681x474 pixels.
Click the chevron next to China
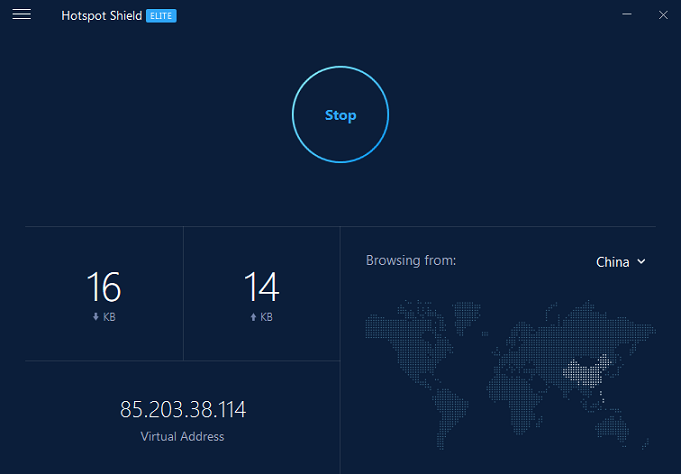[x=641, y=262]
